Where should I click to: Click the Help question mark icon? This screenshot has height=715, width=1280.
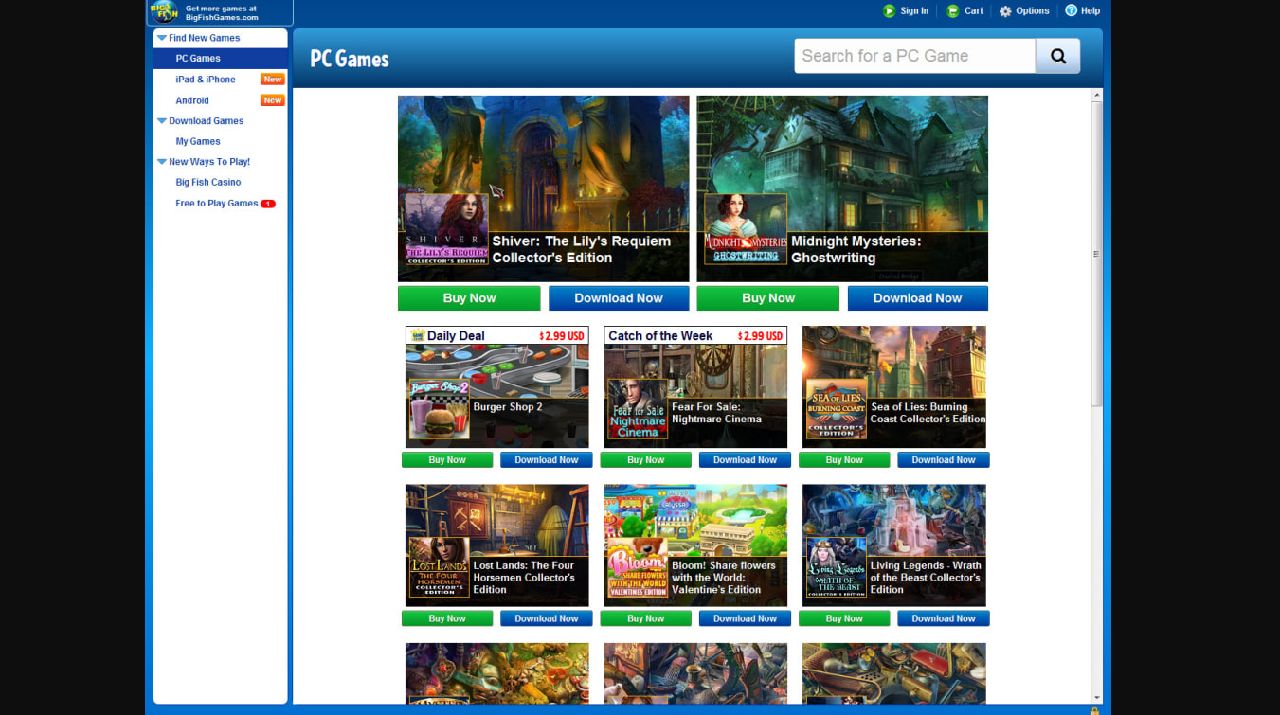click(1071, 11)
